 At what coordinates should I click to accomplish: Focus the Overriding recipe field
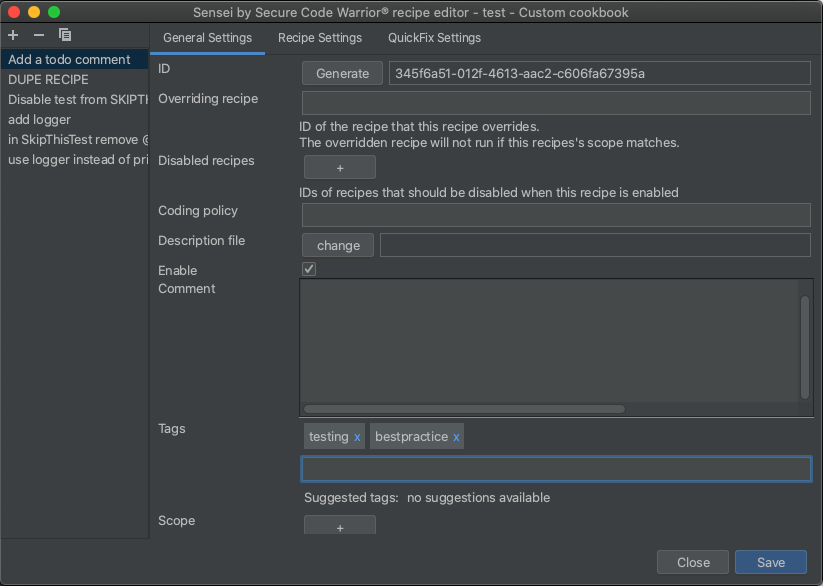pos(556,103)
